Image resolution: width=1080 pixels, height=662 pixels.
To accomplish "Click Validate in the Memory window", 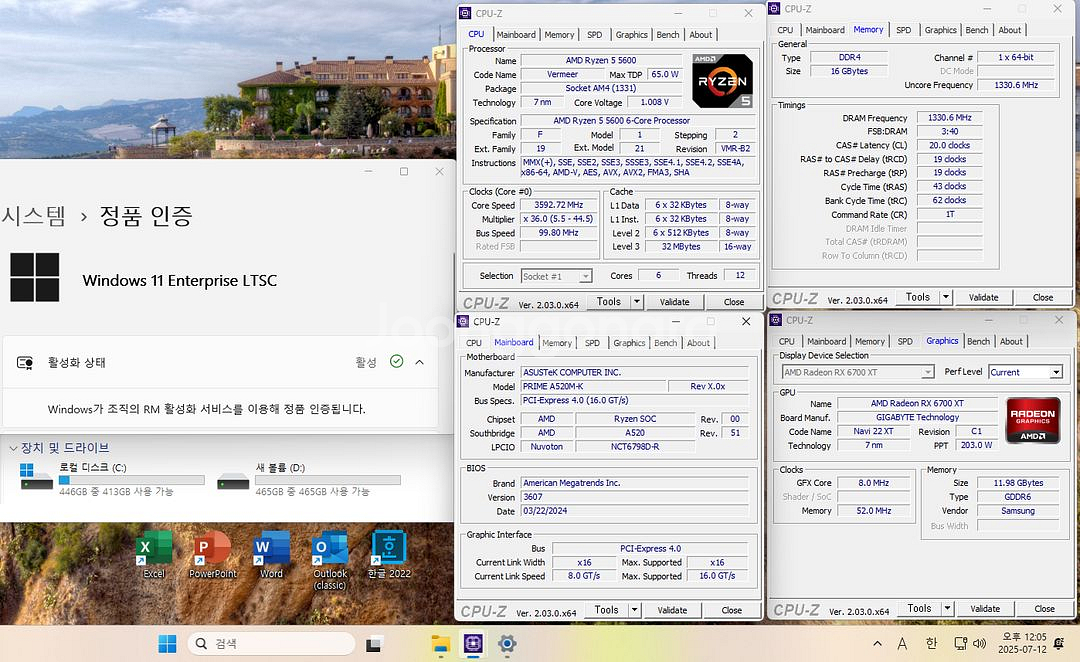I will point(983,298).
